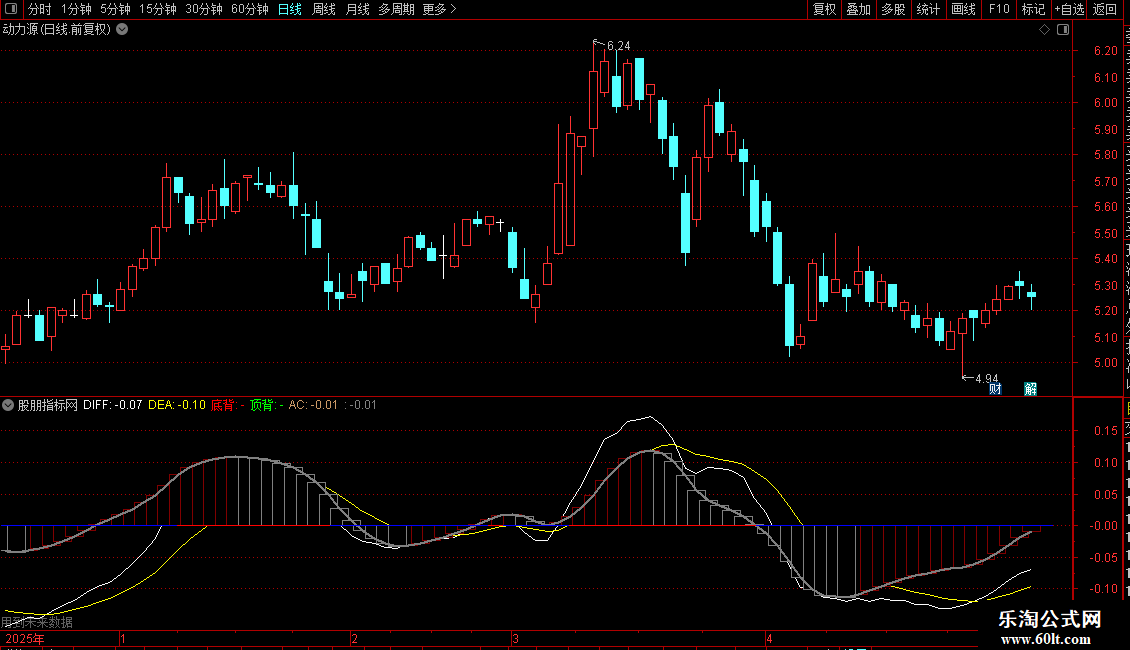Open 多周期 multi-period view
This screenshot has width=1130, height=650.
(396, 9)
